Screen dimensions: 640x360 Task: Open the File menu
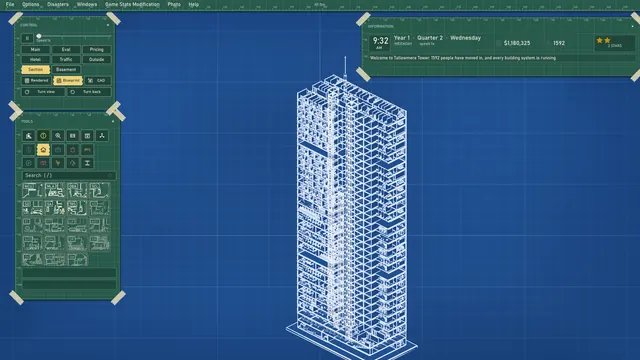coord(10,4)
